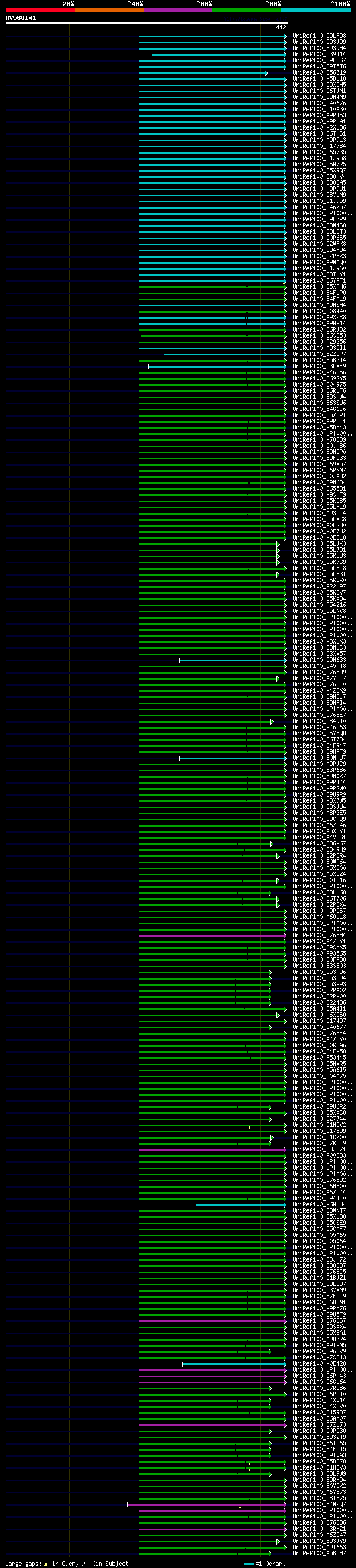Viewport: 356px width, 1568px height.
Task: Open hit UniRef100_P04075
Action: pos(319,1076)
